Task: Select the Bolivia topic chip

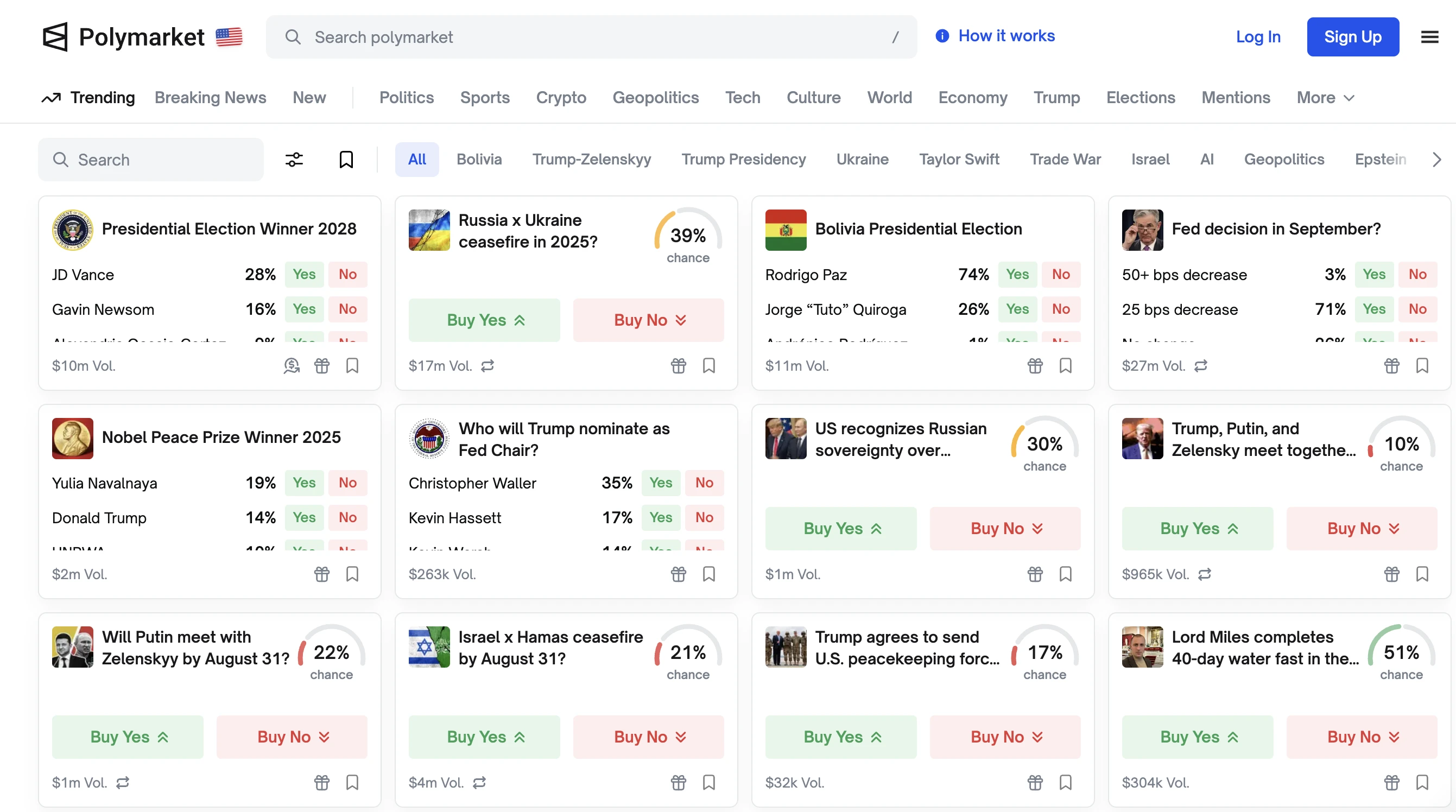Action: coord(479,160)
